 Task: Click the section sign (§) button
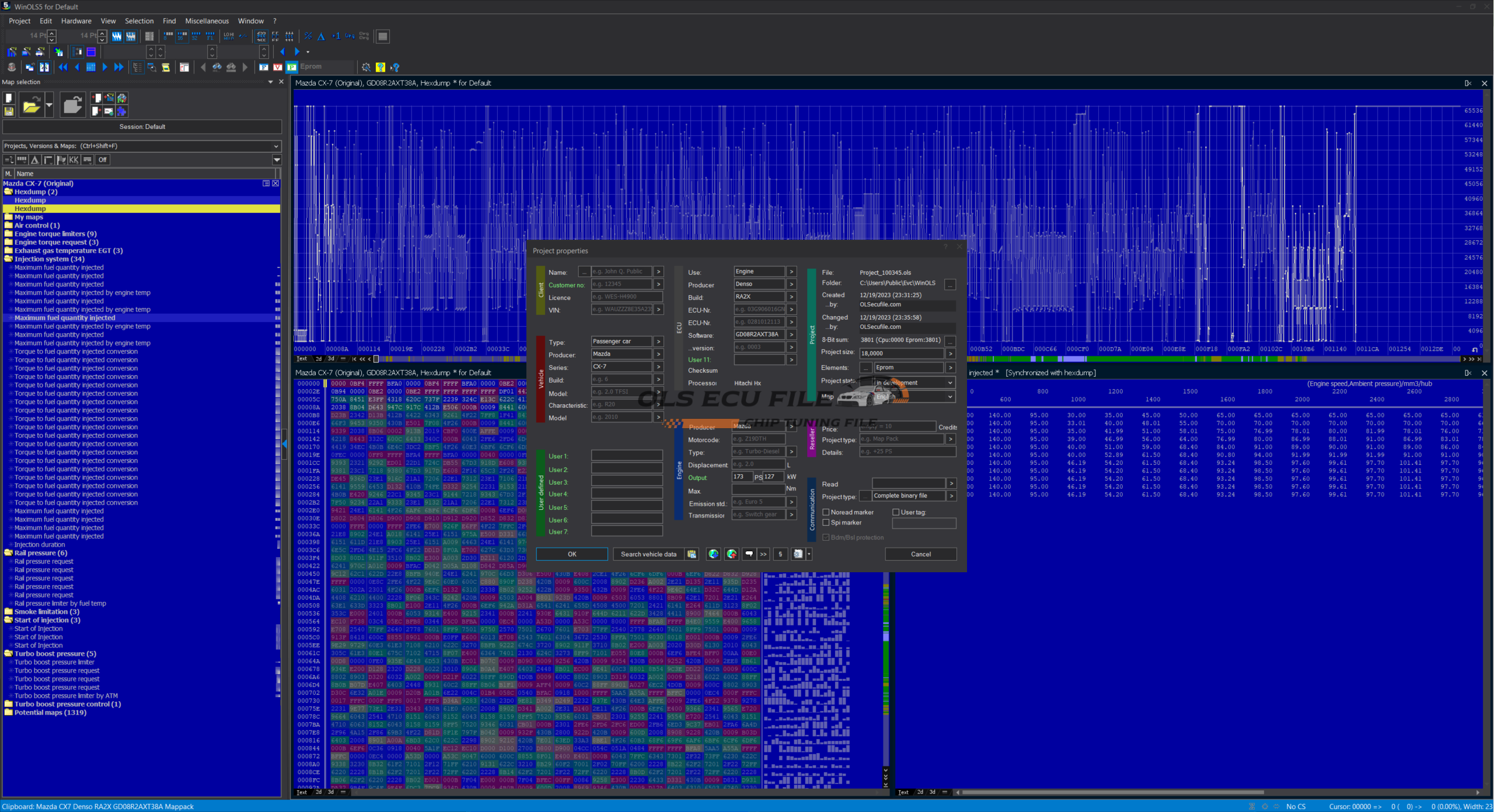780,554
